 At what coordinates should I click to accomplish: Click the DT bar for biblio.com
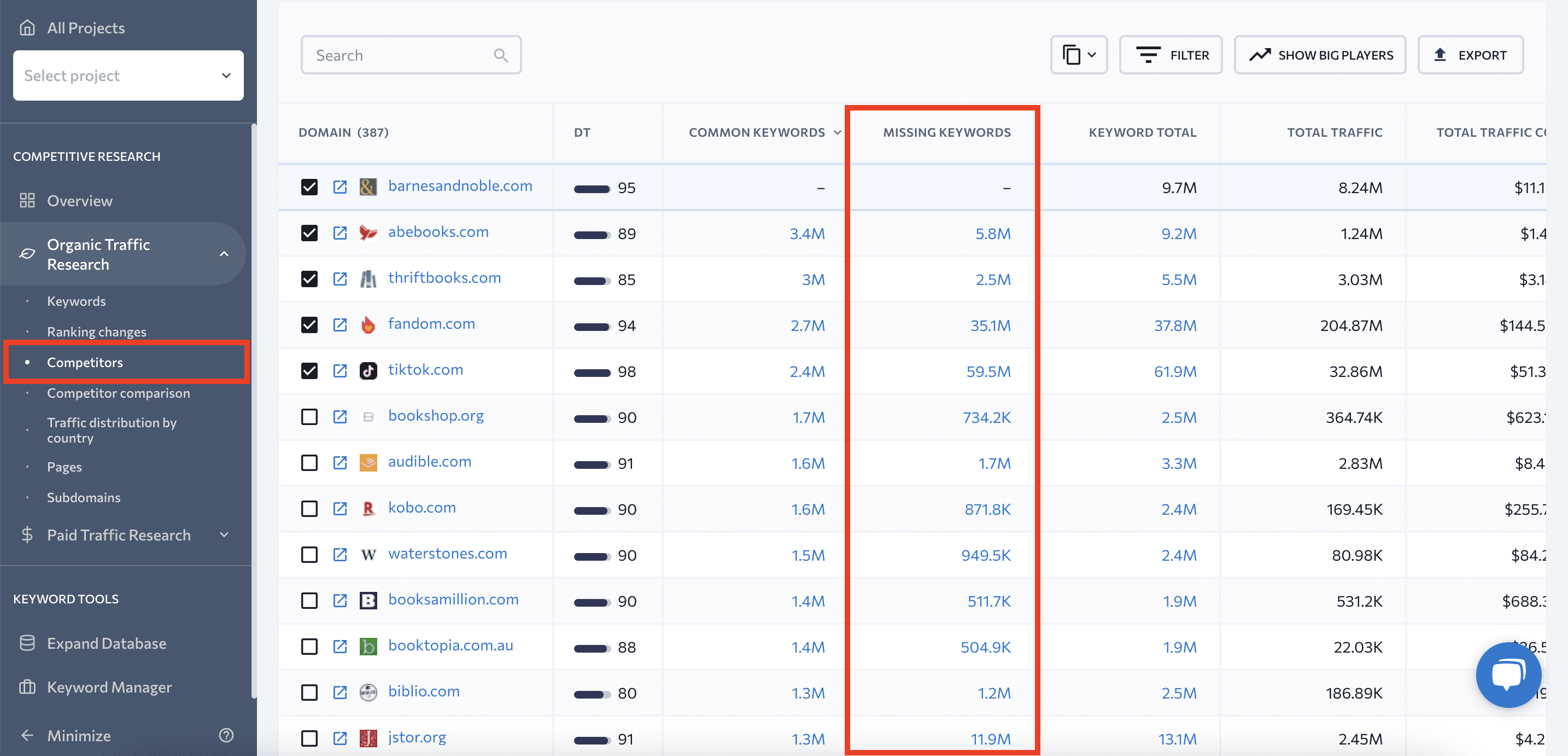(x=592, y=695)
